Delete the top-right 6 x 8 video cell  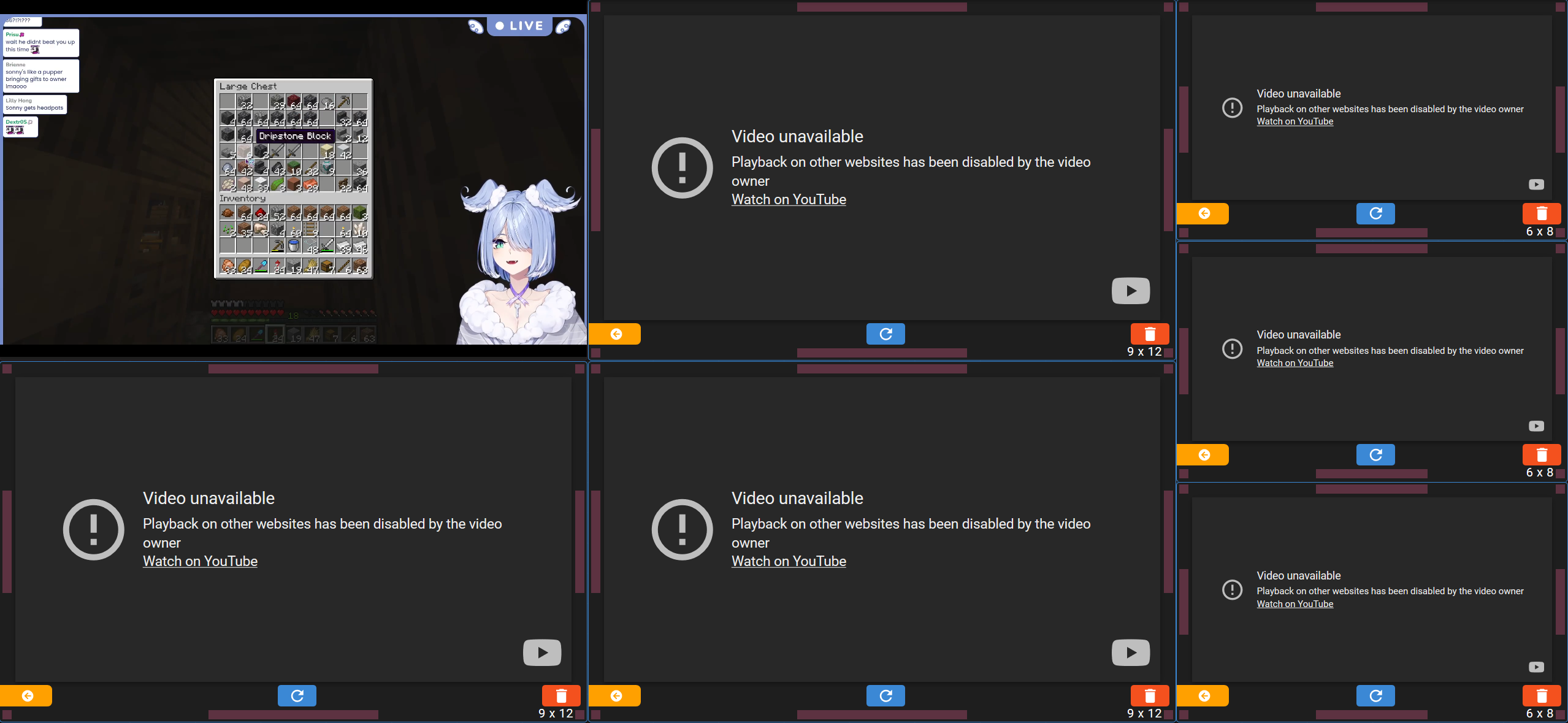coord(1542,213)
